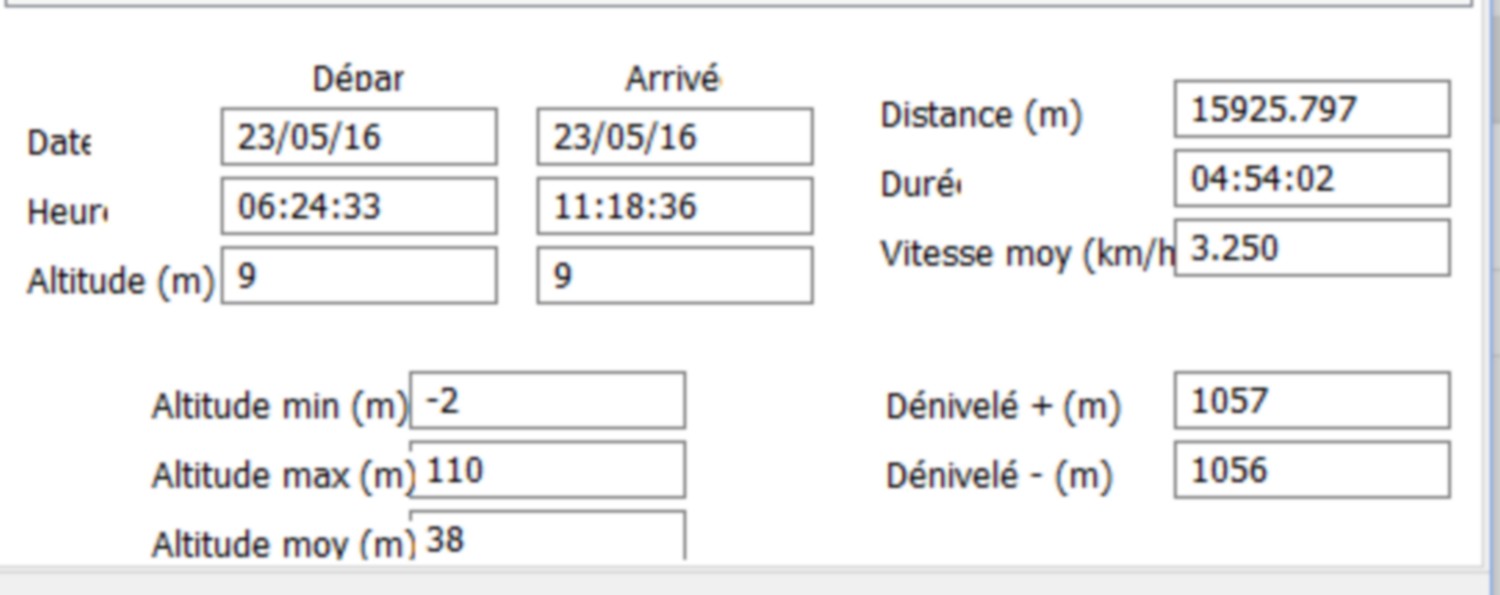
Task: Click the arrival date field 23/05/16
Action: pyautogui.click(x=675, y=137)
